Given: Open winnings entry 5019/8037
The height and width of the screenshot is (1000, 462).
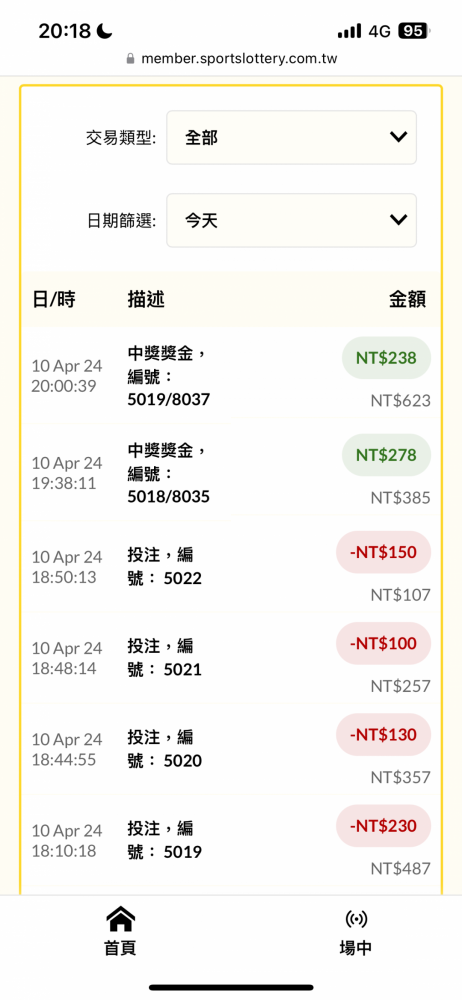Looking at the screenshot, I should pyautogui.click(x=231, y=376).
